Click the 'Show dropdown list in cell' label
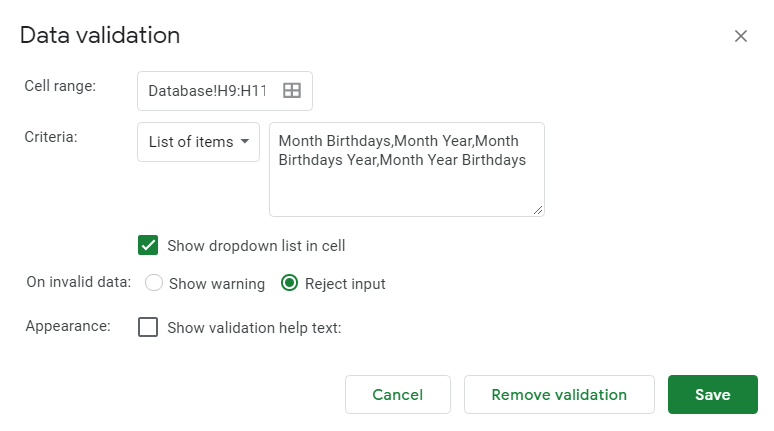Screen dimensions: 774x431 point(256,246)
